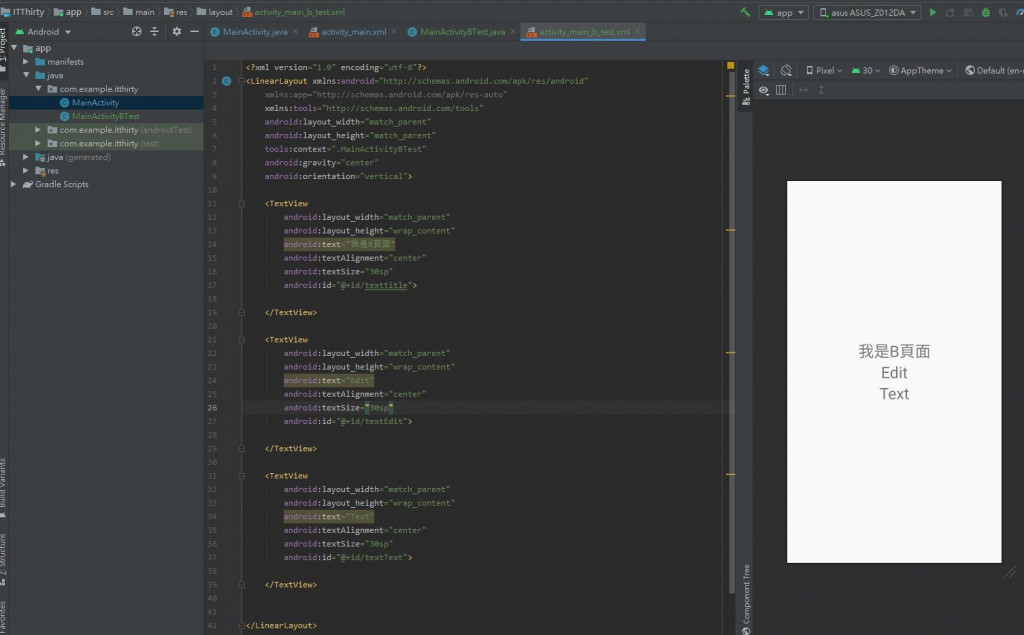The width and height of the screenshot is (1024, 635).
Task: Click Apply Changes and Restart Activity icon
Action: pos(950,12)
